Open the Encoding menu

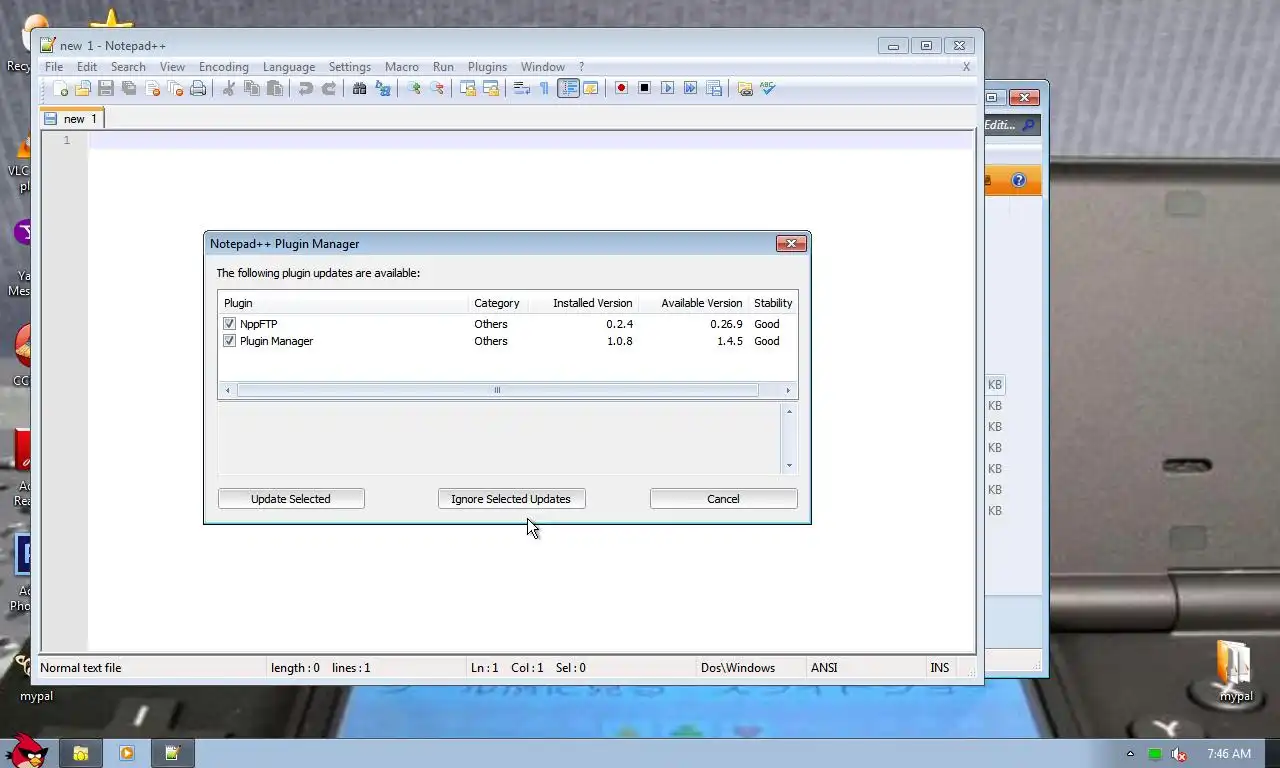click(x=224, y=67)
